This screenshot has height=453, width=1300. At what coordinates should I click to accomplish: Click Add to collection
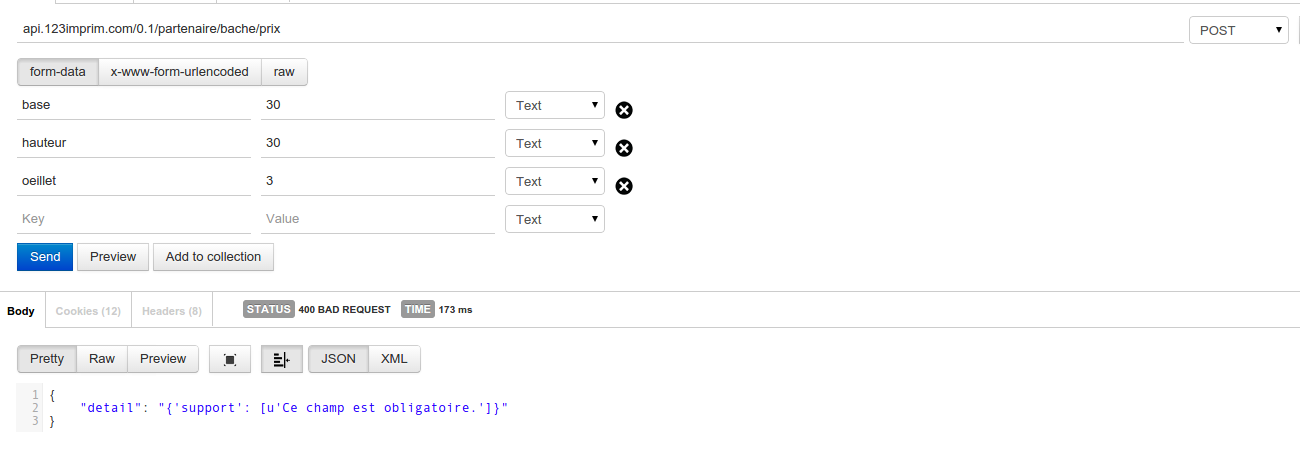(x=213, y=257)
